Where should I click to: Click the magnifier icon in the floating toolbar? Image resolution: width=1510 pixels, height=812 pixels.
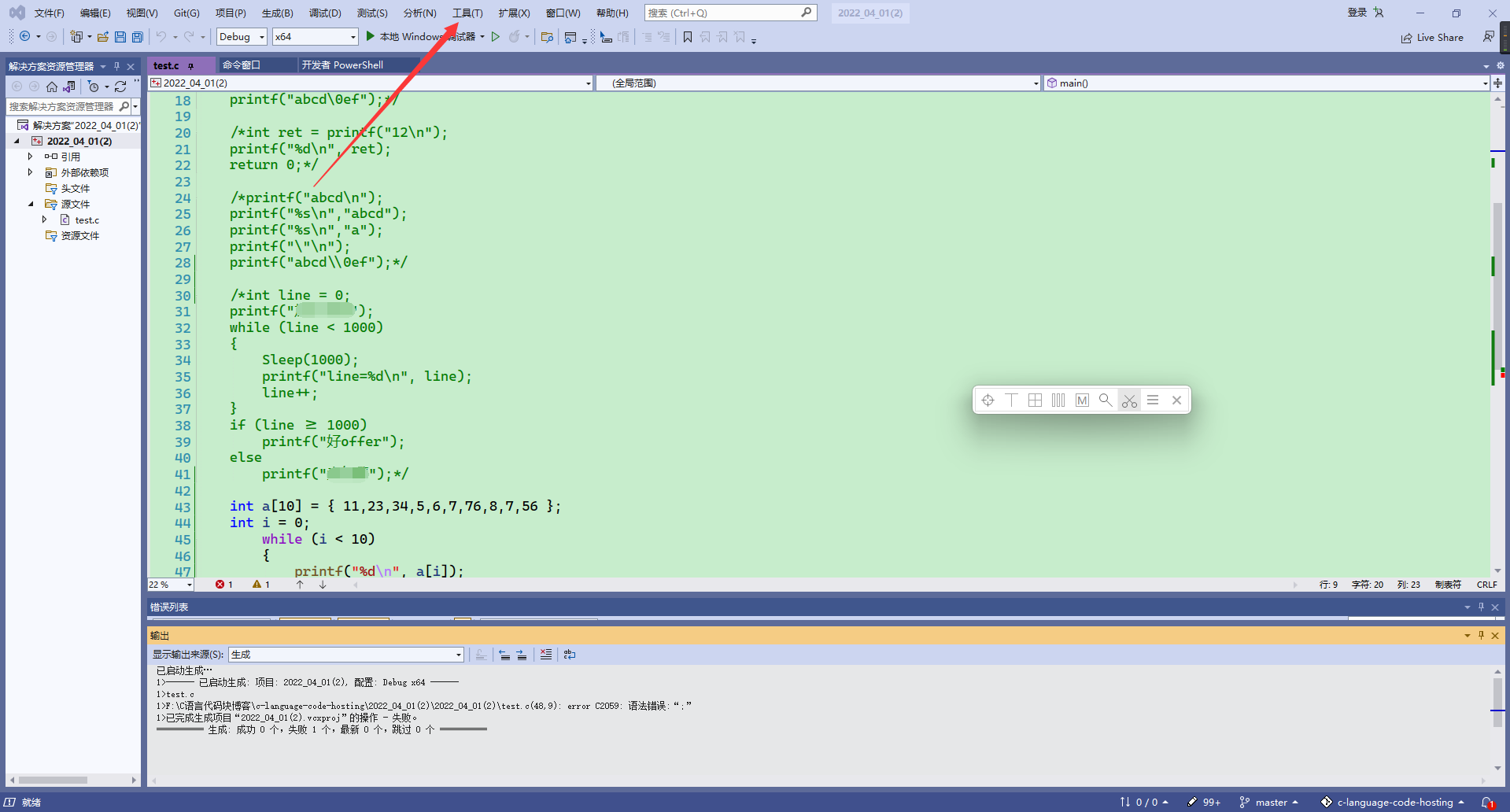click(1106, 400)
